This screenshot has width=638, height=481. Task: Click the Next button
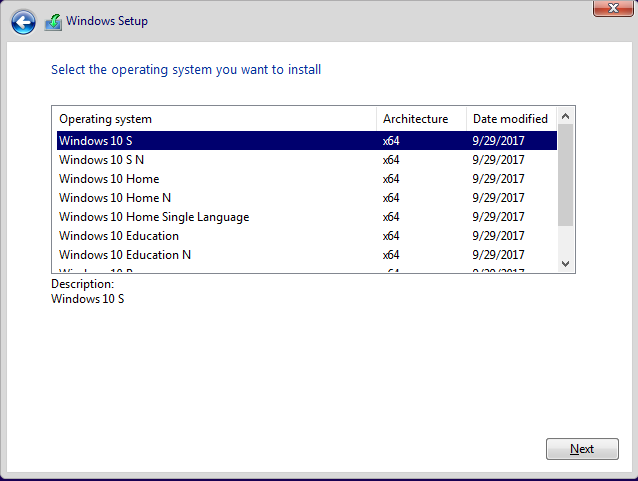[x=582, y=449]
